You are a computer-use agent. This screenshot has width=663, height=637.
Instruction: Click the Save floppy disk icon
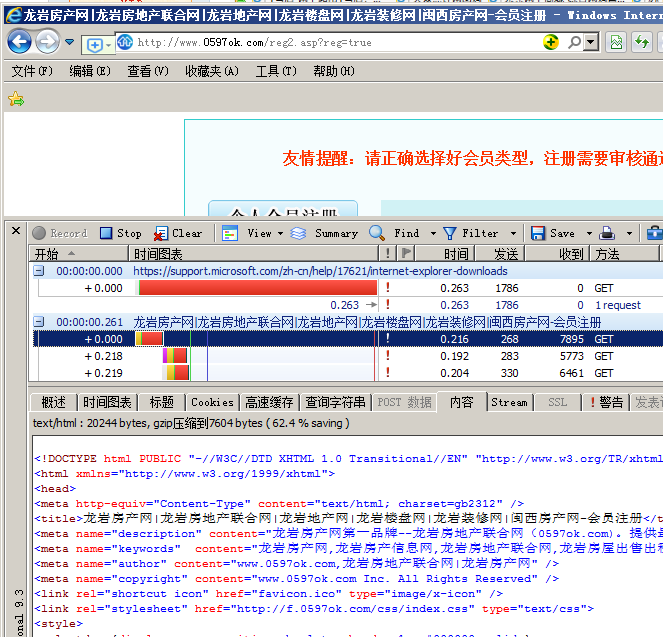pos(538,233)
